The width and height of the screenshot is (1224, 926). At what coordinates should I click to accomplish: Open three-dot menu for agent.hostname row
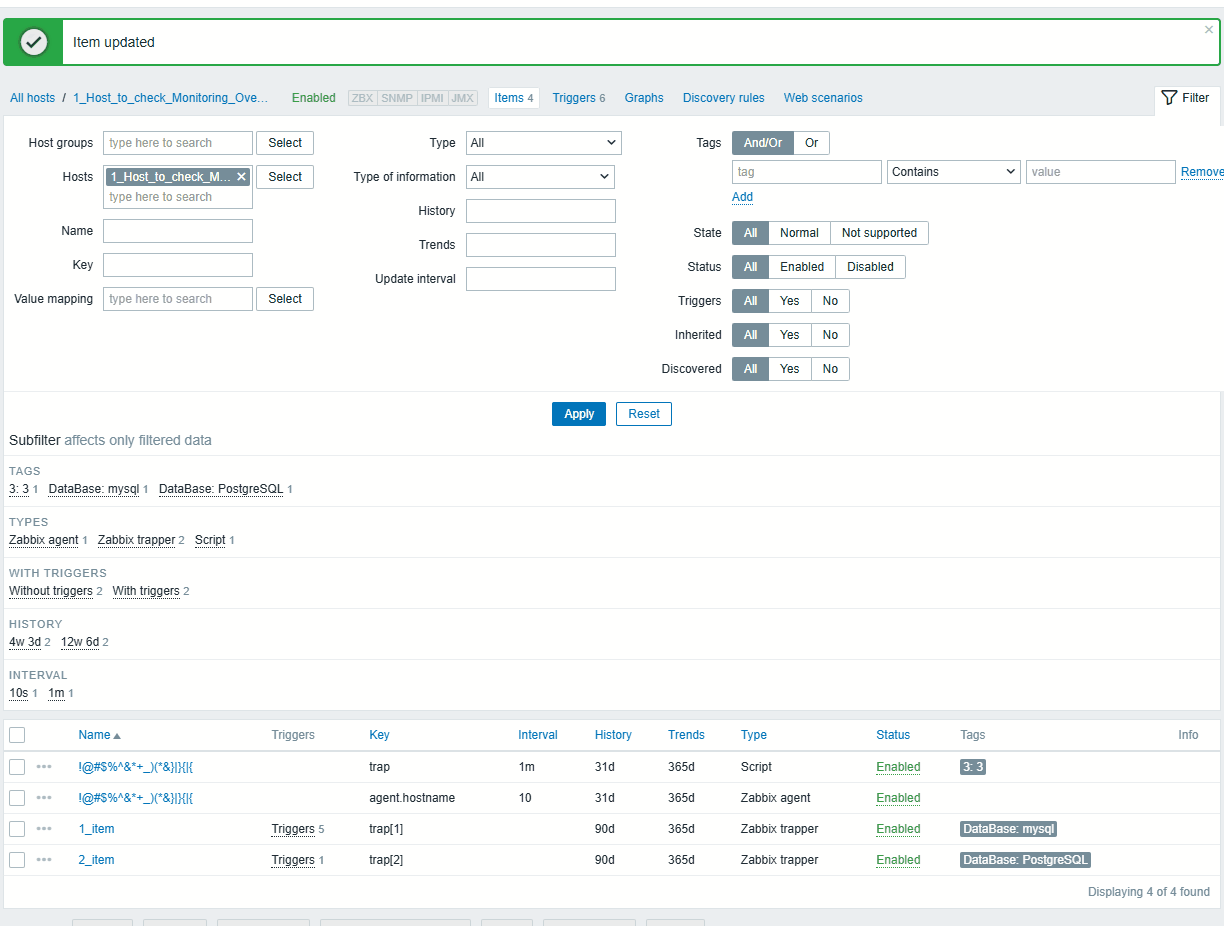(x=44, y=798)
